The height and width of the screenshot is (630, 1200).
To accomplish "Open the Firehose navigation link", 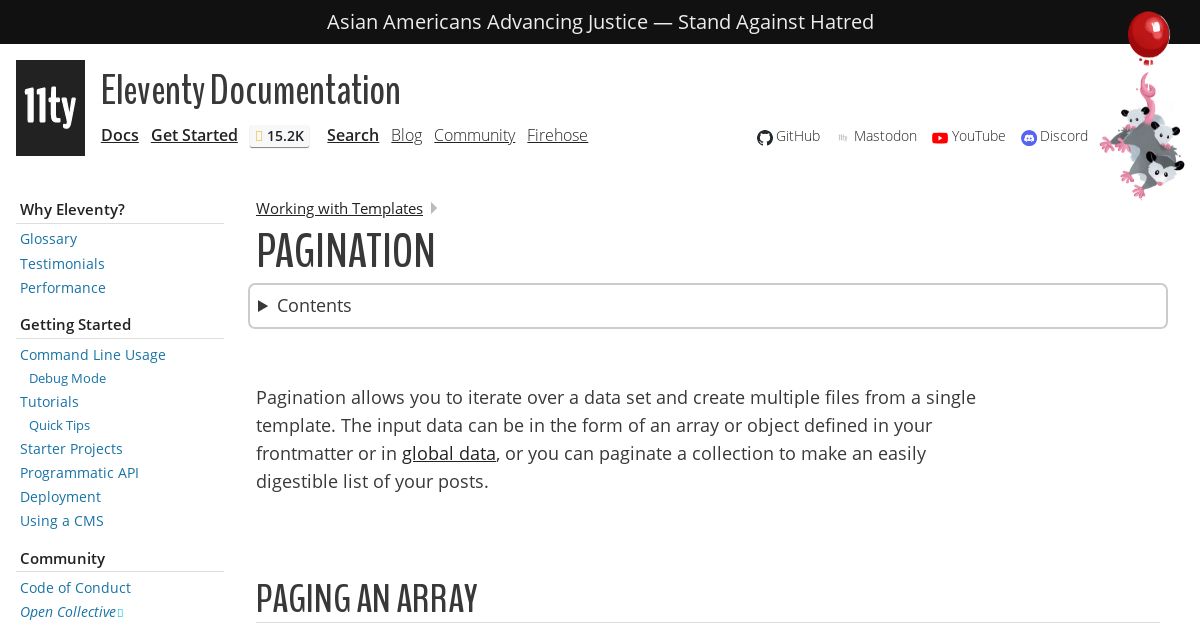I will point(557,135).
